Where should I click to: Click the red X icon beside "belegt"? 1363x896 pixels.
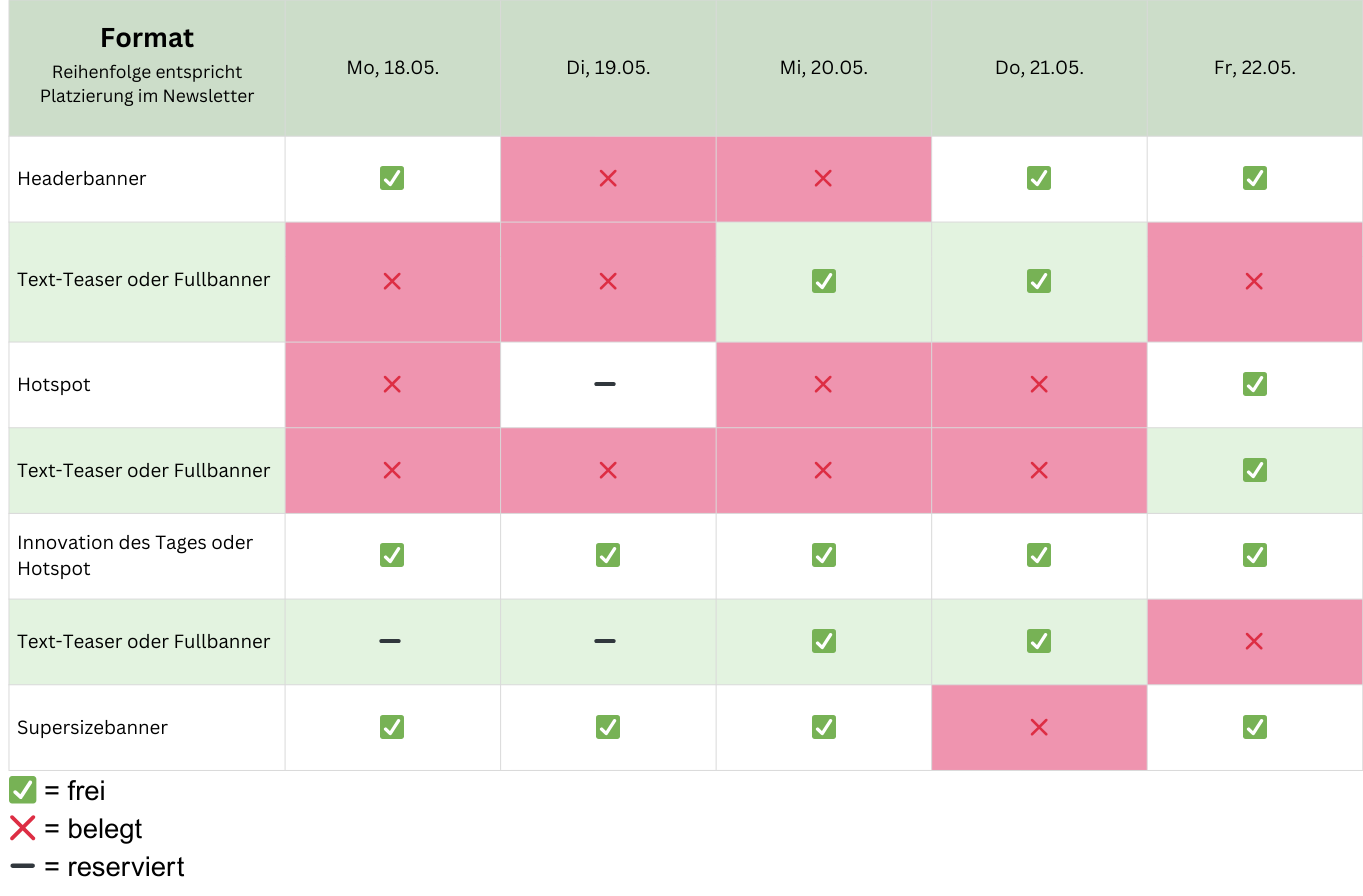click(22, 829)
